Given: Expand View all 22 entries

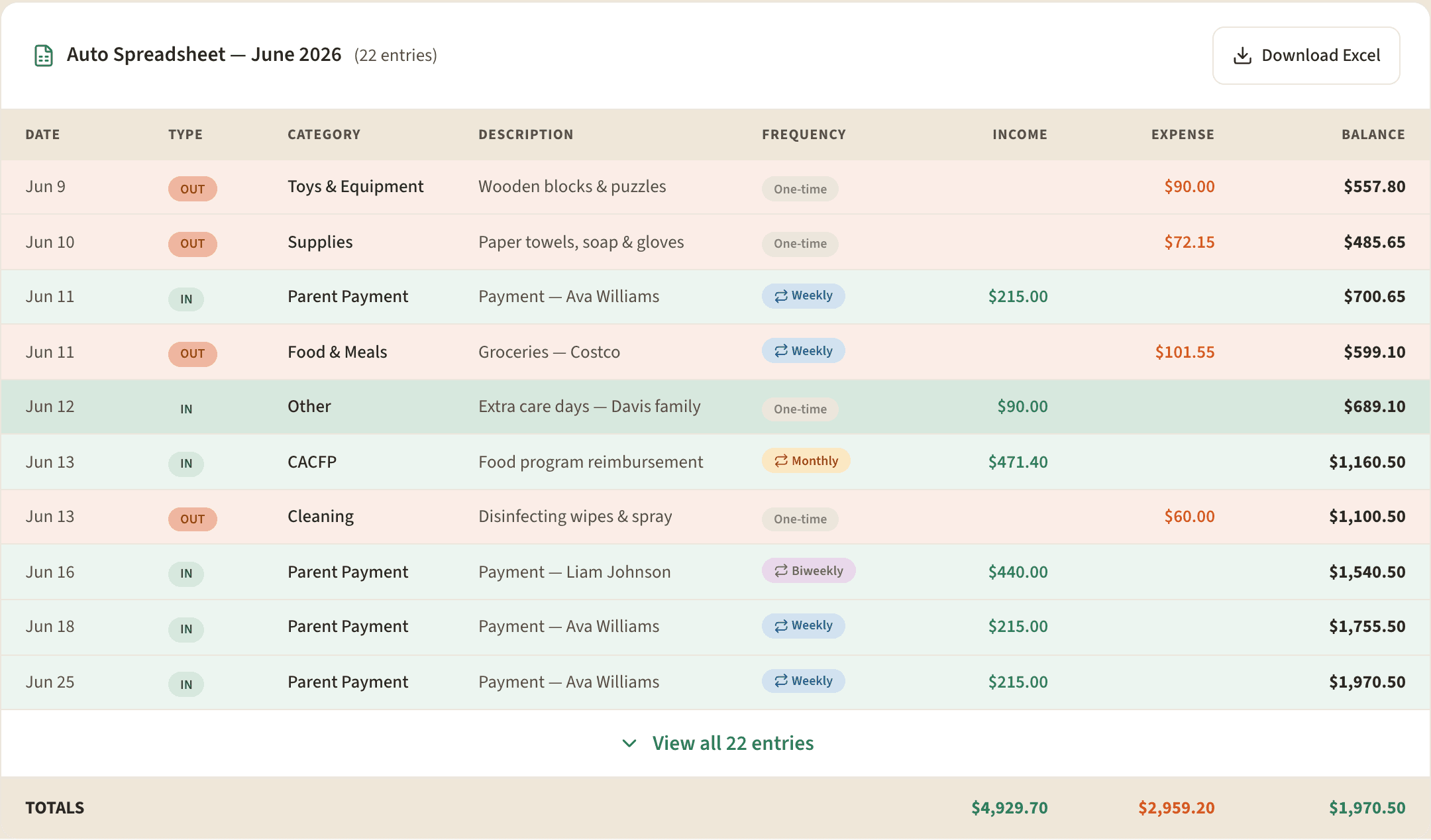Looking at the screenshot, I should pos(717,743).
